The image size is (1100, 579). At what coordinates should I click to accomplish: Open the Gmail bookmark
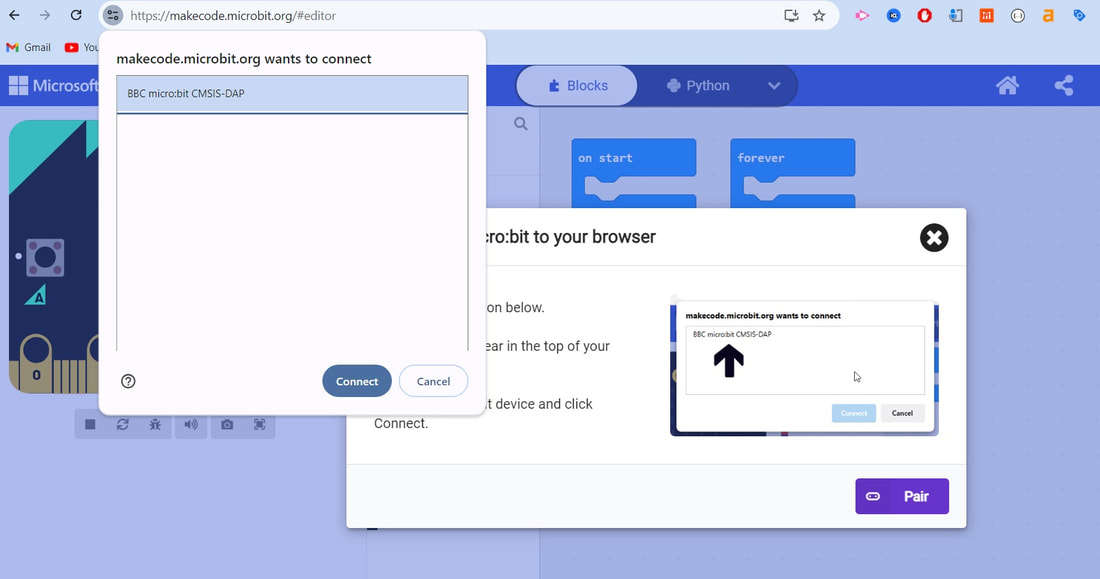pyautogui.click(x=29, y=47)
